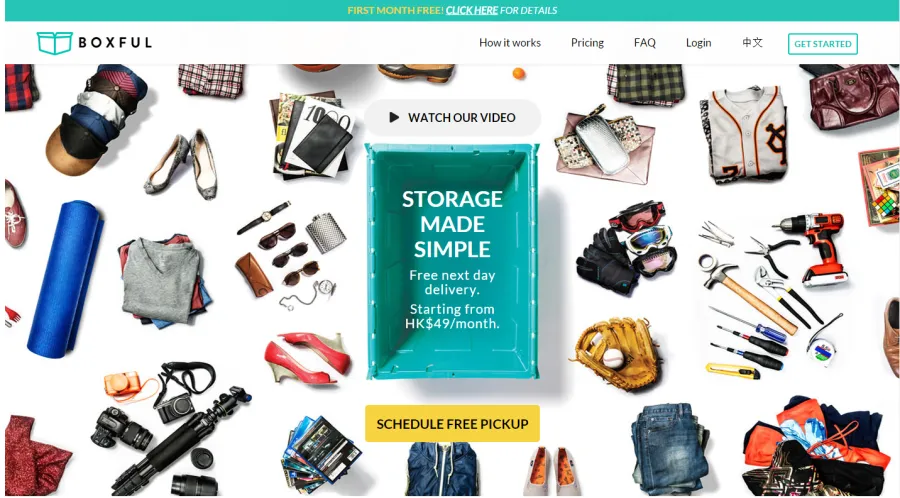Click the teal storage box image
900x498 pixels.
click(x=452, y=261)
